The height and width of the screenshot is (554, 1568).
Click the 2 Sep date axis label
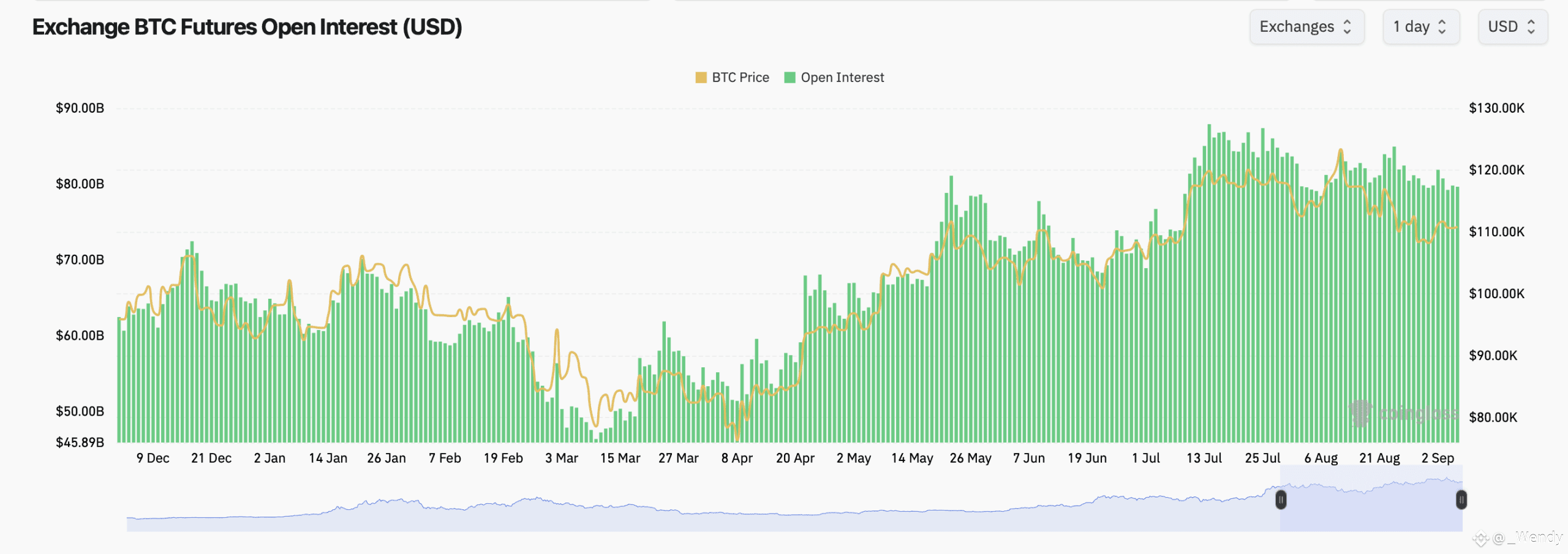1438,458
